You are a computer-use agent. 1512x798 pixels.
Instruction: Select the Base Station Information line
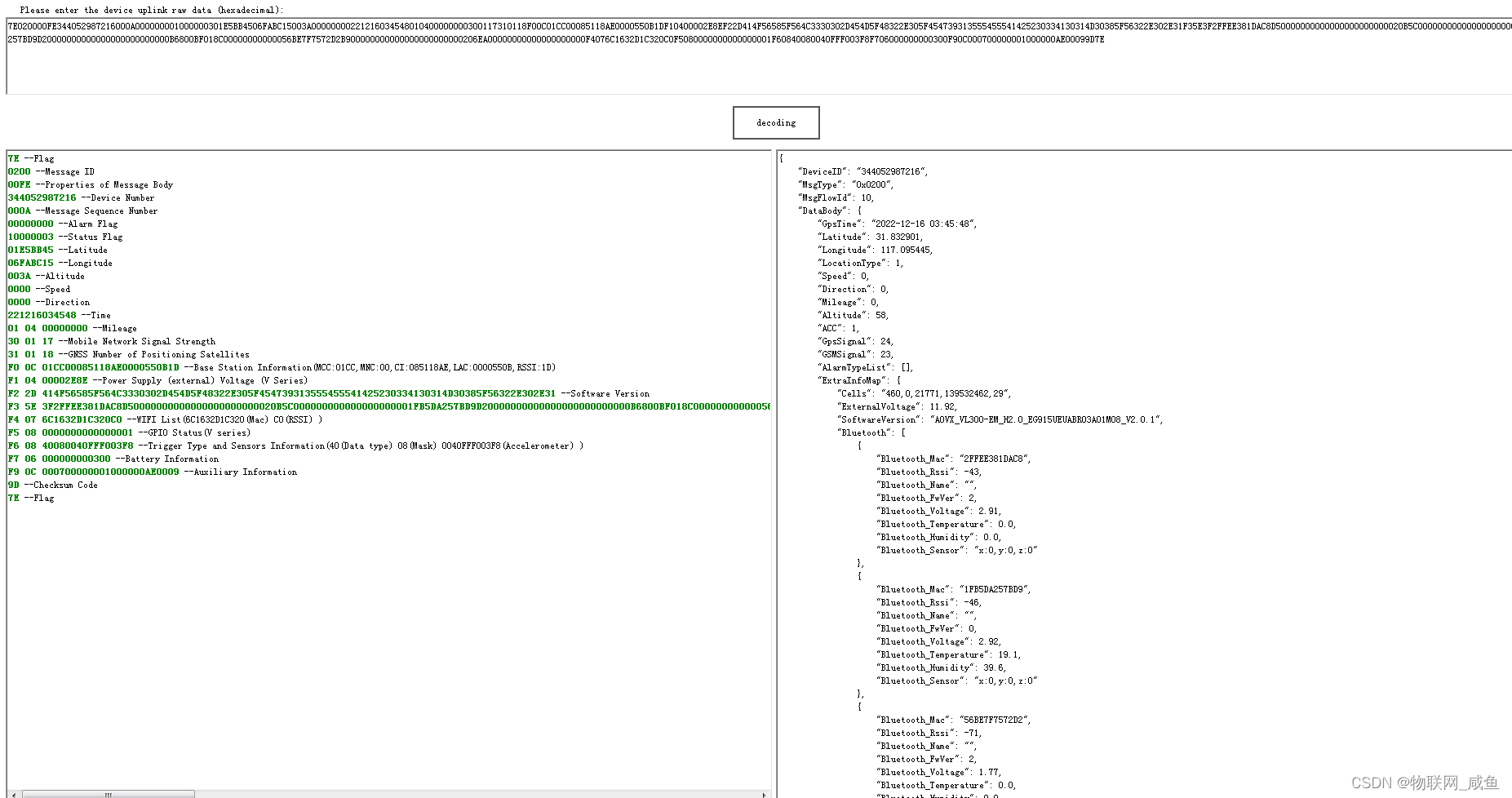(x=277, y=367)
